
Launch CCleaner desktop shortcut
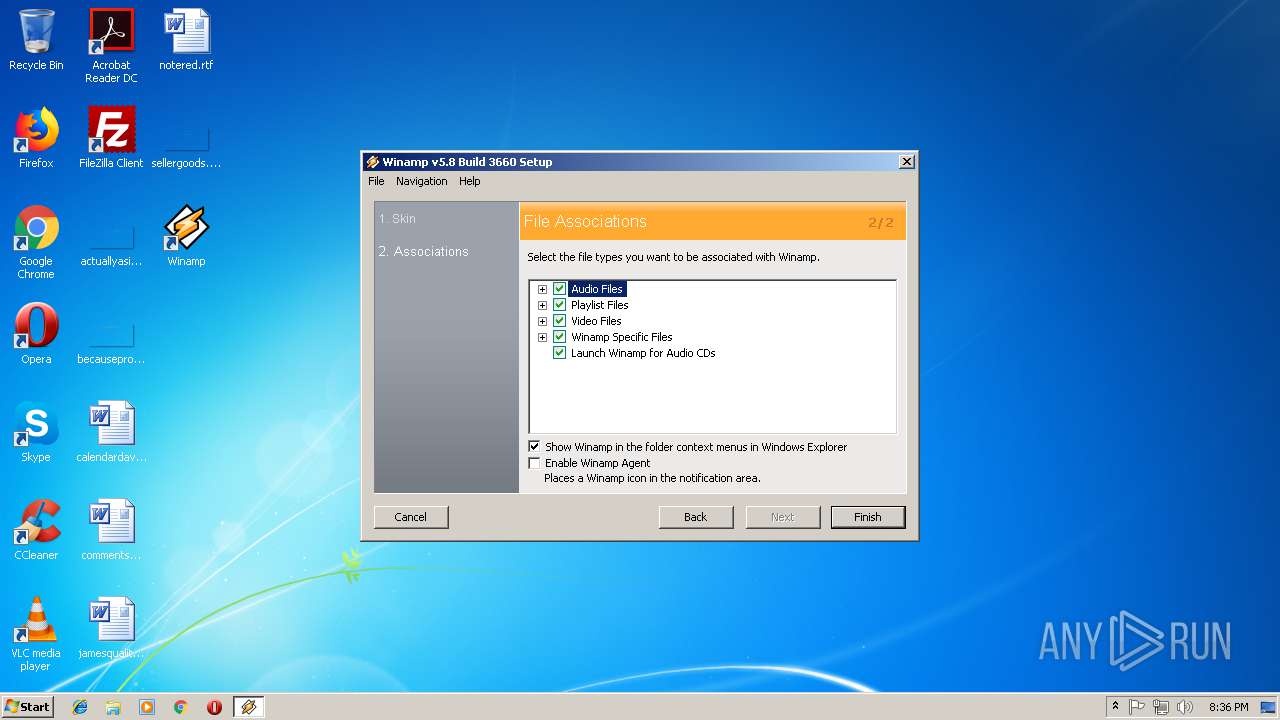click(36, 530)
